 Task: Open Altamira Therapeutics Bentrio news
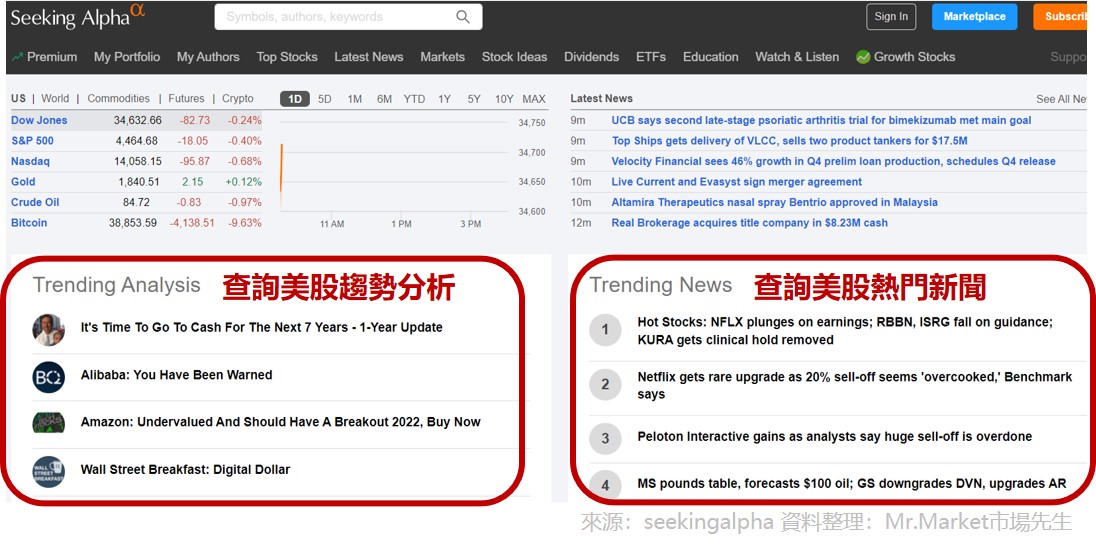774,202
